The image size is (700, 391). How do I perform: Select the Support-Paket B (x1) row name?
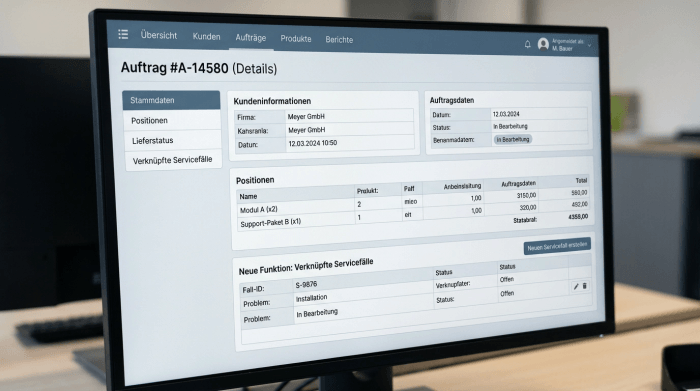coord(271,222)
